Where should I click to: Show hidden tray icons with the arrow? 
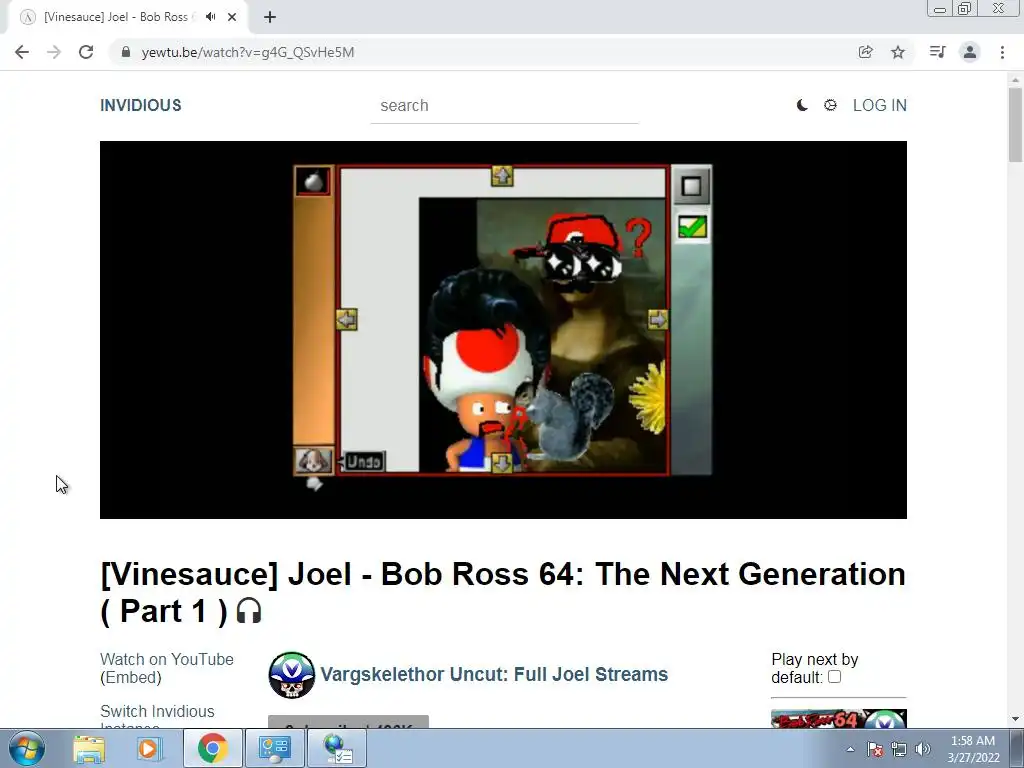point(850,749)
